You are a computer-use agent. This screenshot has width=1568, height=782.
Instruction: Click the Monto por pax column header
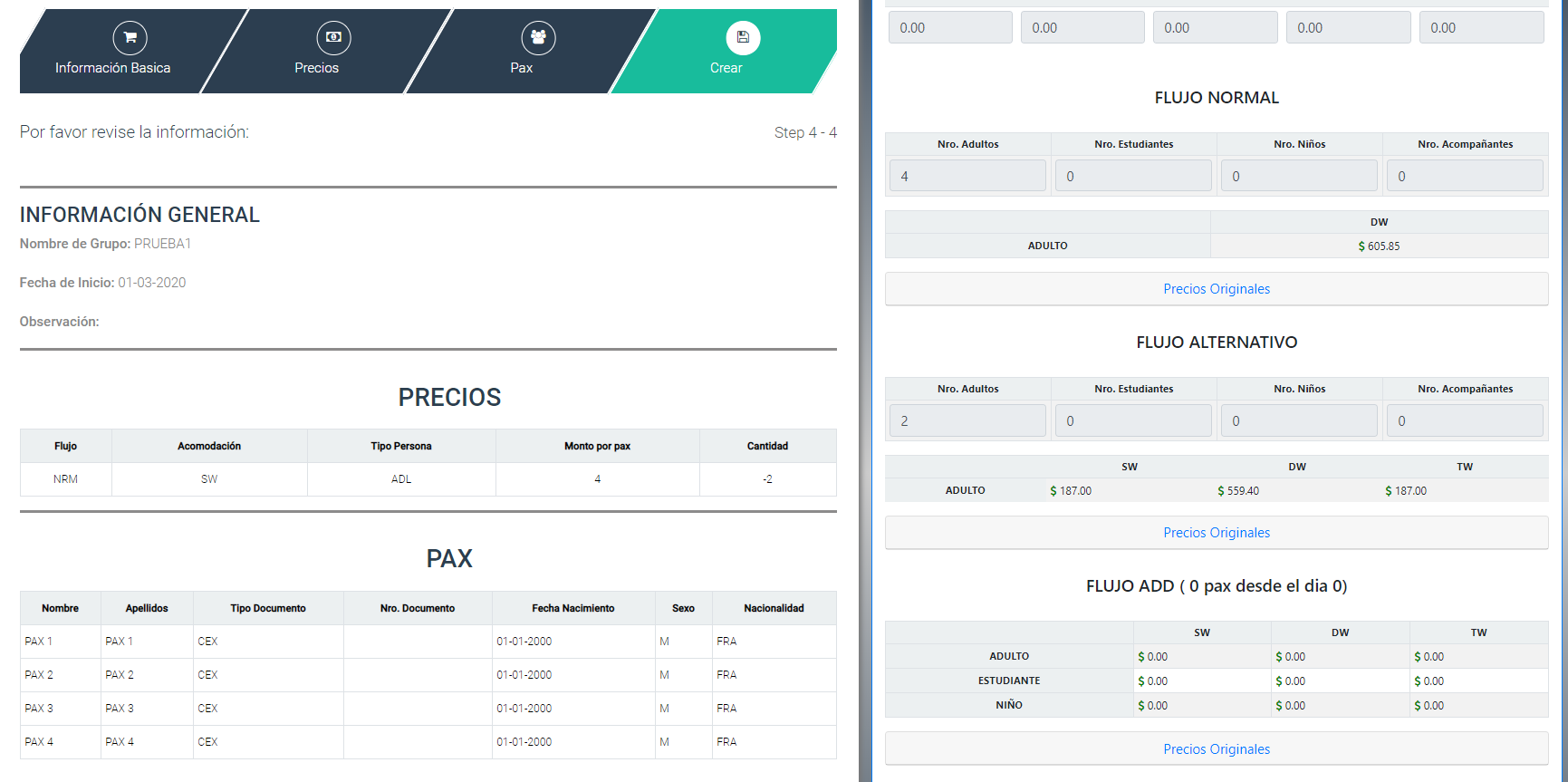click(x=597, y=446)
